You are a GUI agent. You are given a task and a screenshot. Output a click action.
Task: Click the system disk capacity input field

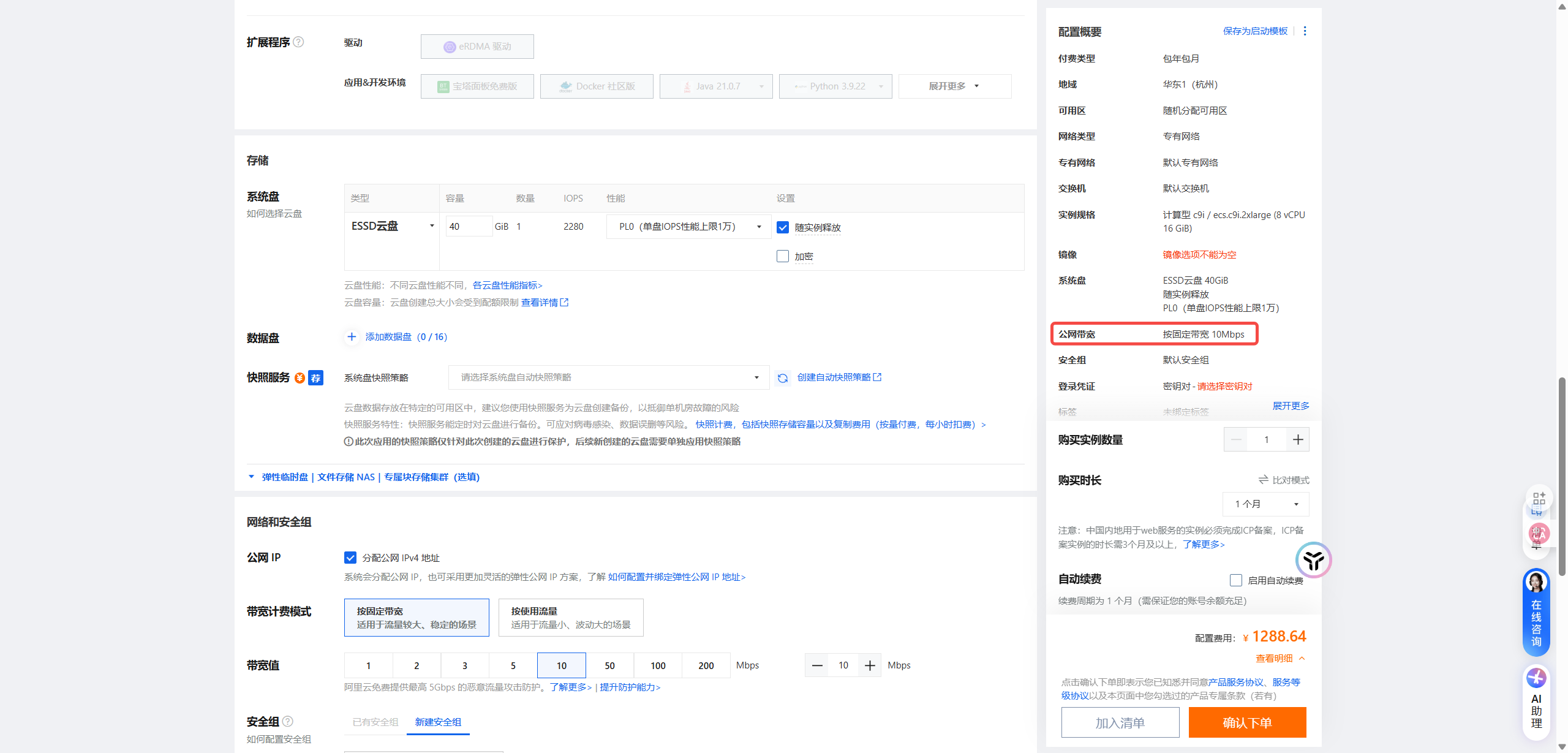click(469, 226)
